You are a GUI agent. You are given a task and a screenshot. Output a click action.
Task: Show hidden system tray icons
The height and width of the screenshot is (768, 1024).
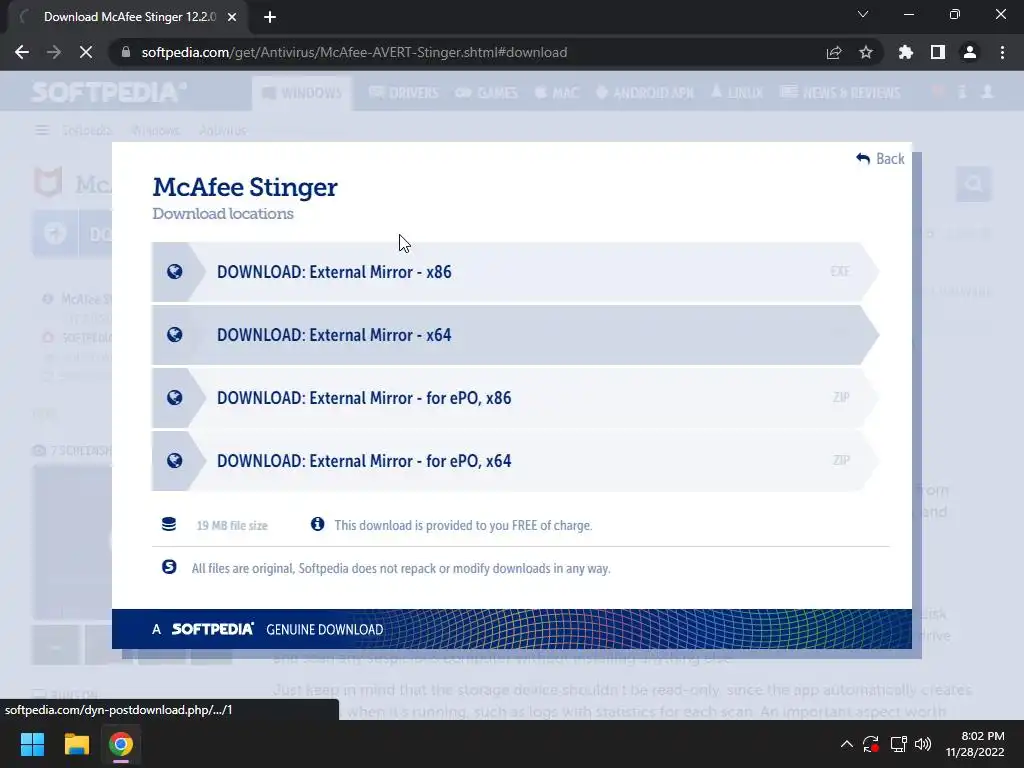(x=846, y=744)
